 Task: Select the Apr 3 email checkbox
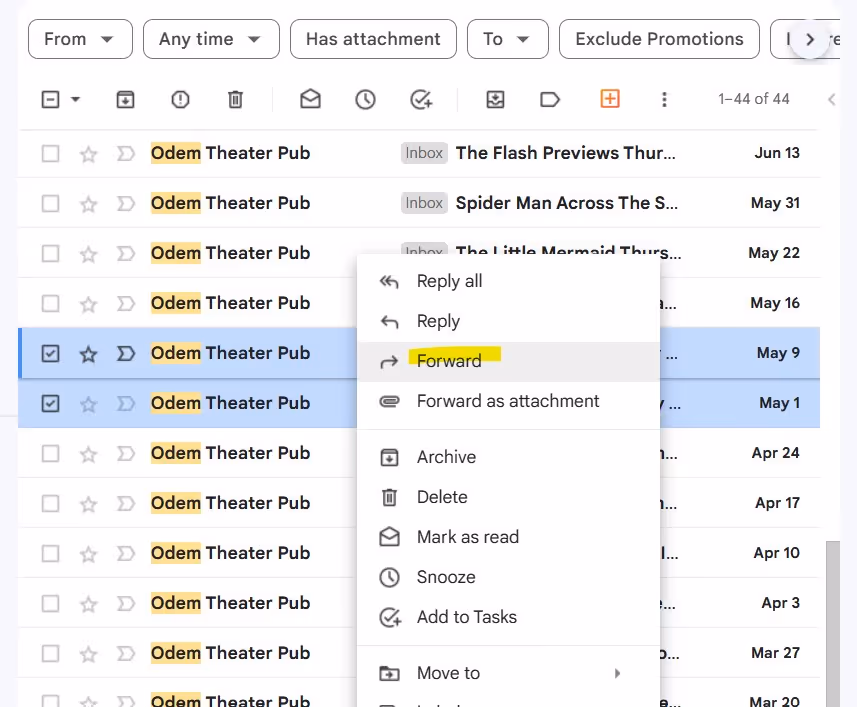(50, 603)
